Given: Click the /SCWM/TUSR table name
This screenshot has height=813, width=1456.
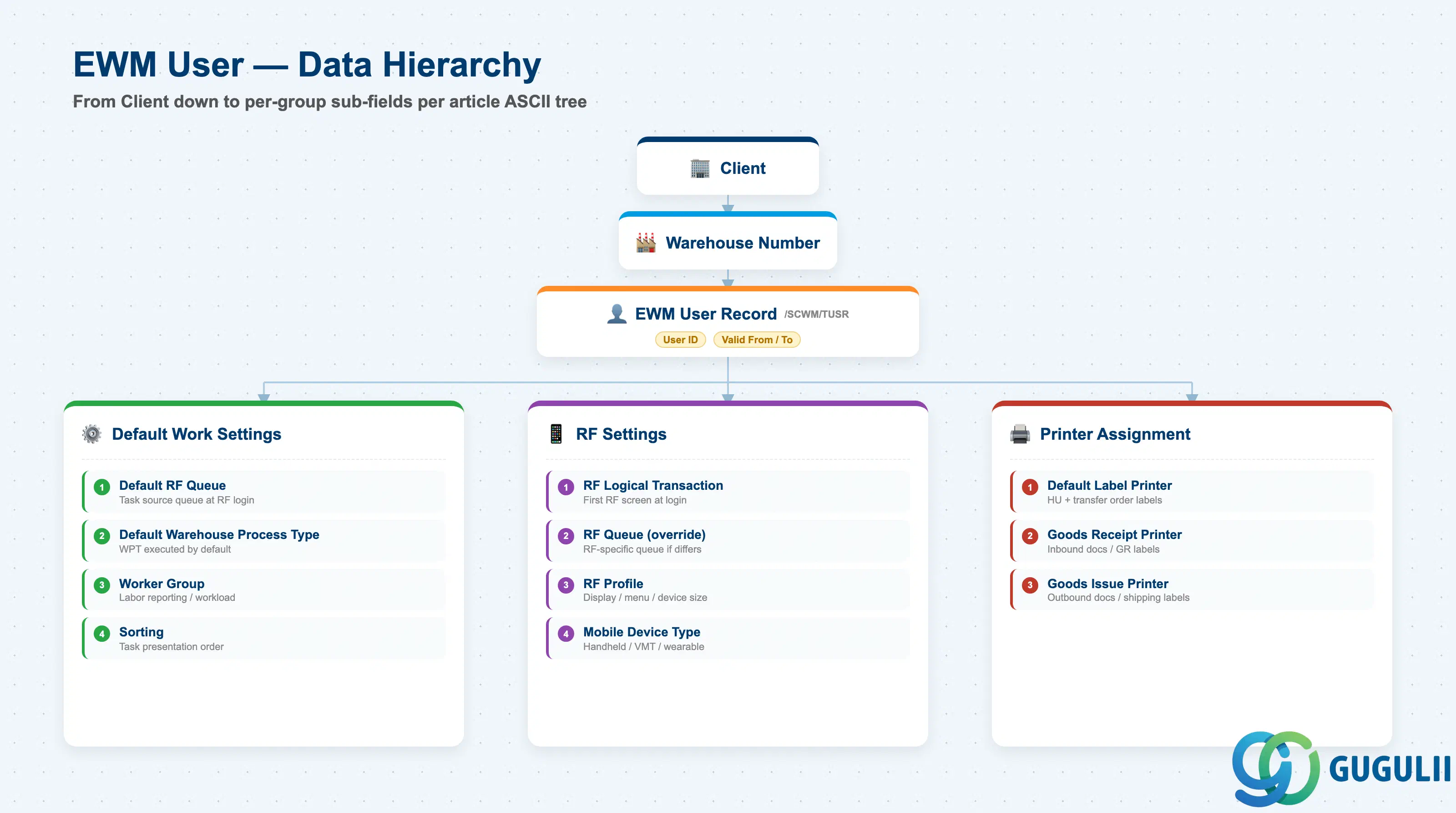Looking at the screenshot, I should [816, 315].
